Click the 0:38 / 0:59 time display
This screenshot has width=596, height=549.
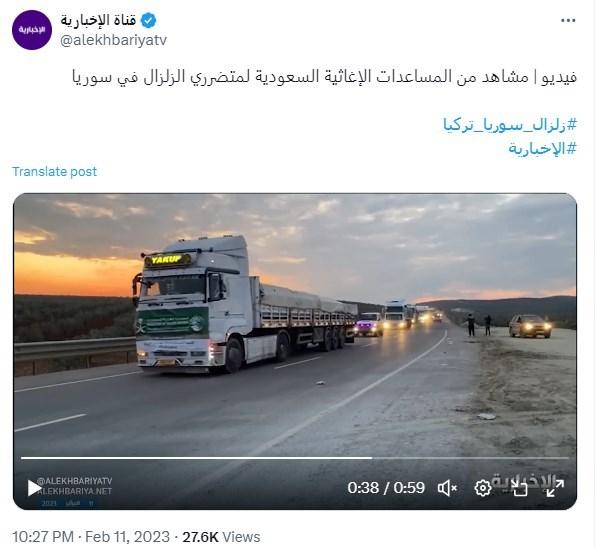tap(386, 488)
